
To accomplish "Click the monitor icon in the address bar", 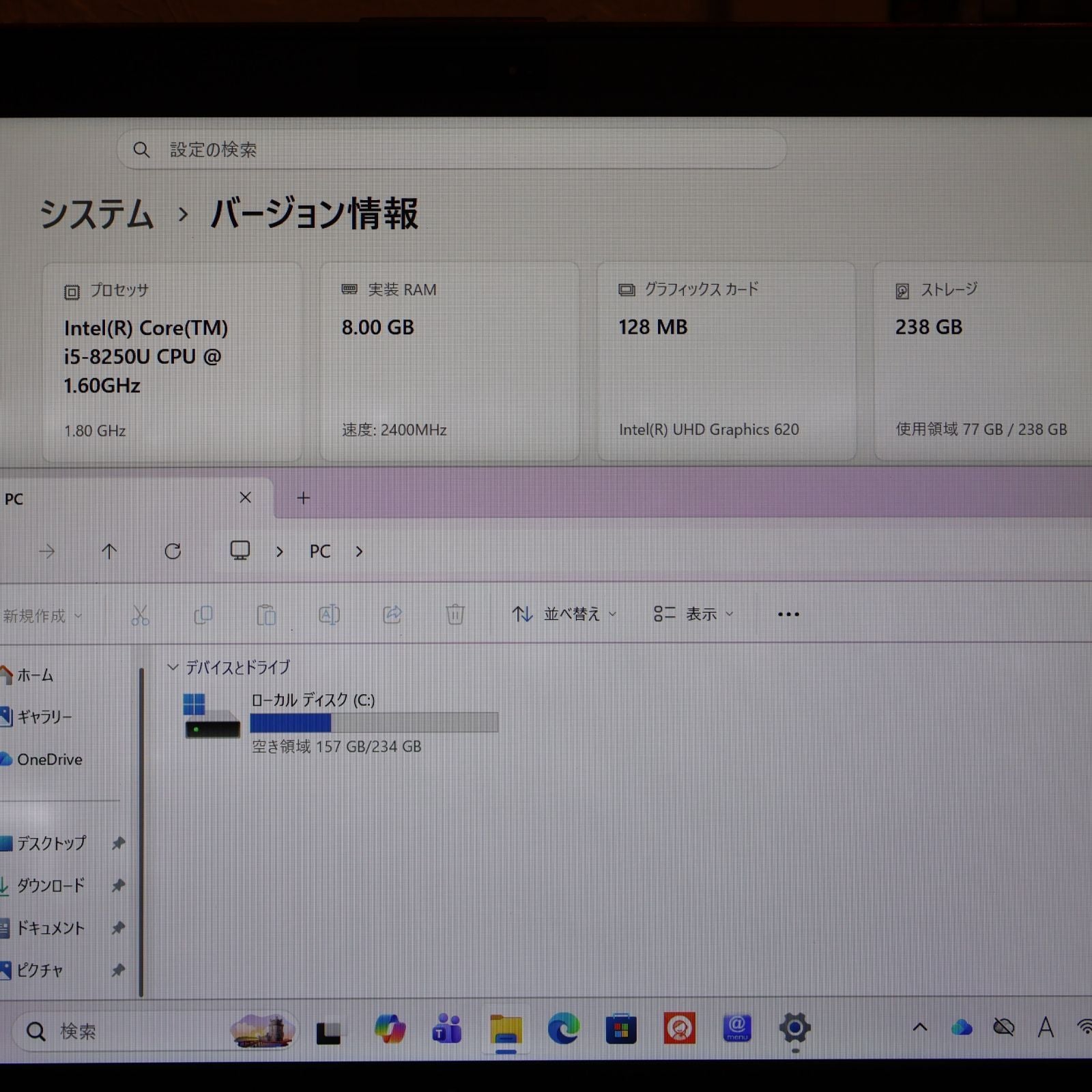I will (x=240, y=550).
